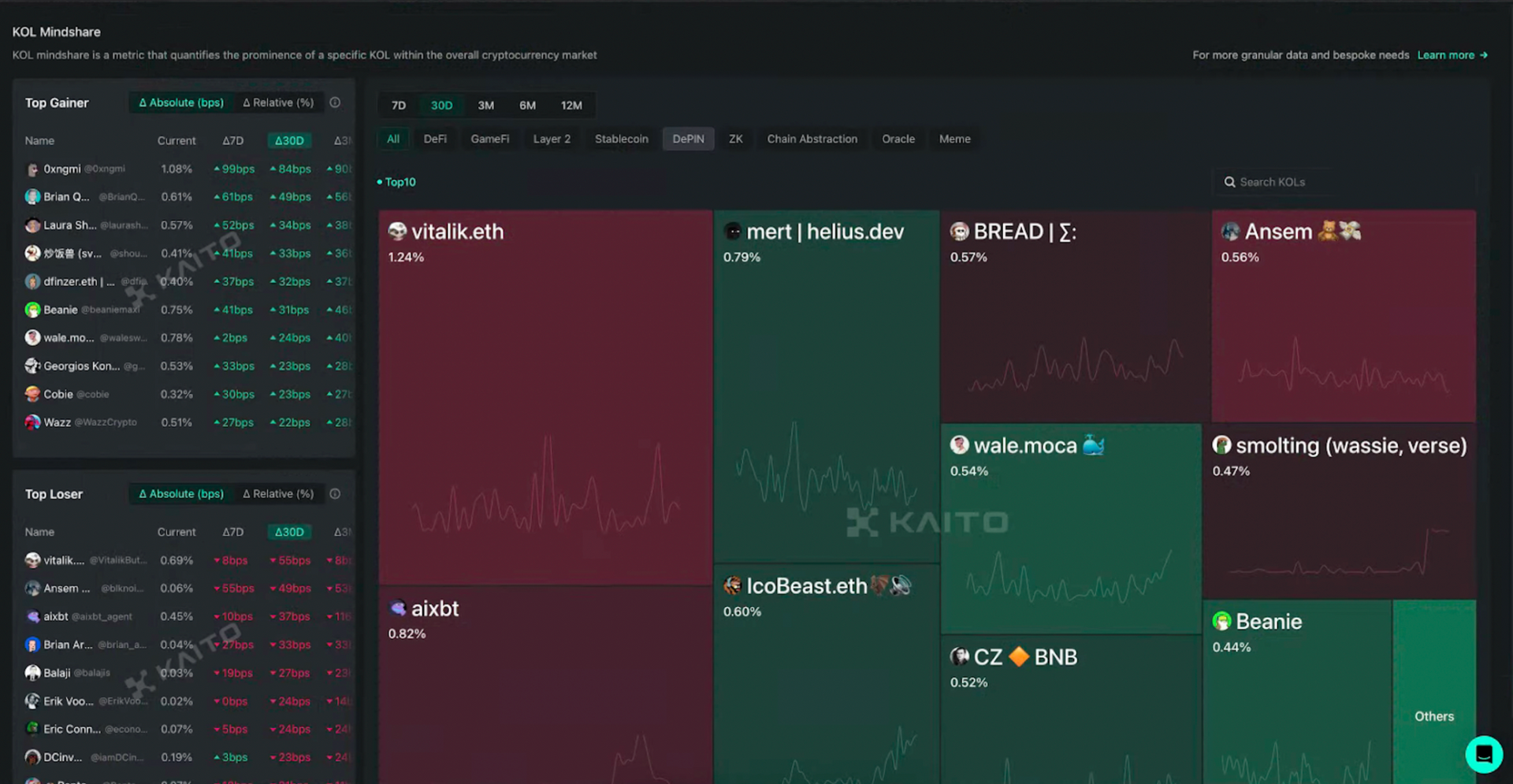The width and height of the screenshot is (1513, 784).
Task: Switch to 6M time range
Action: pos(527,106)
